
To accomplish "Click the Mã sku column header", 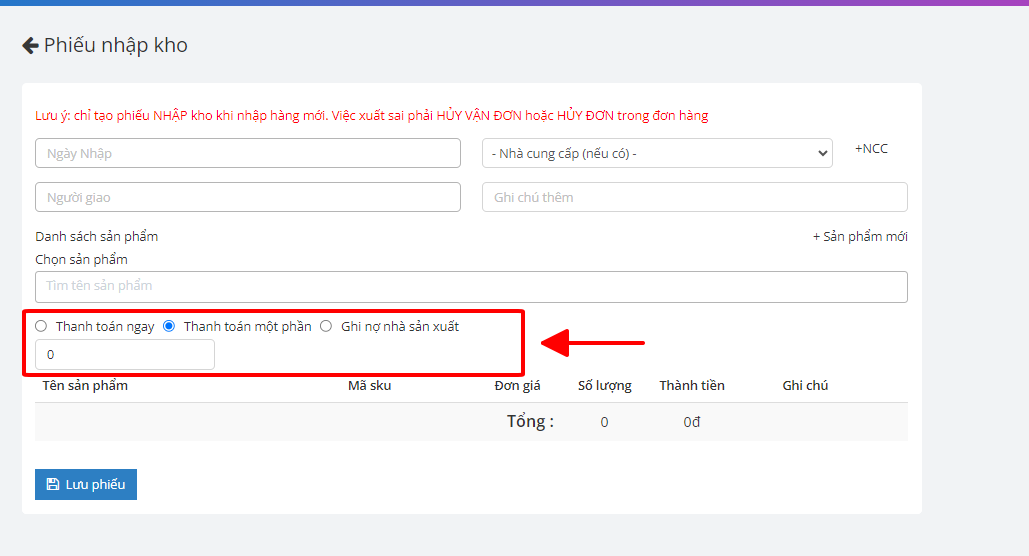I will (369, 386).
